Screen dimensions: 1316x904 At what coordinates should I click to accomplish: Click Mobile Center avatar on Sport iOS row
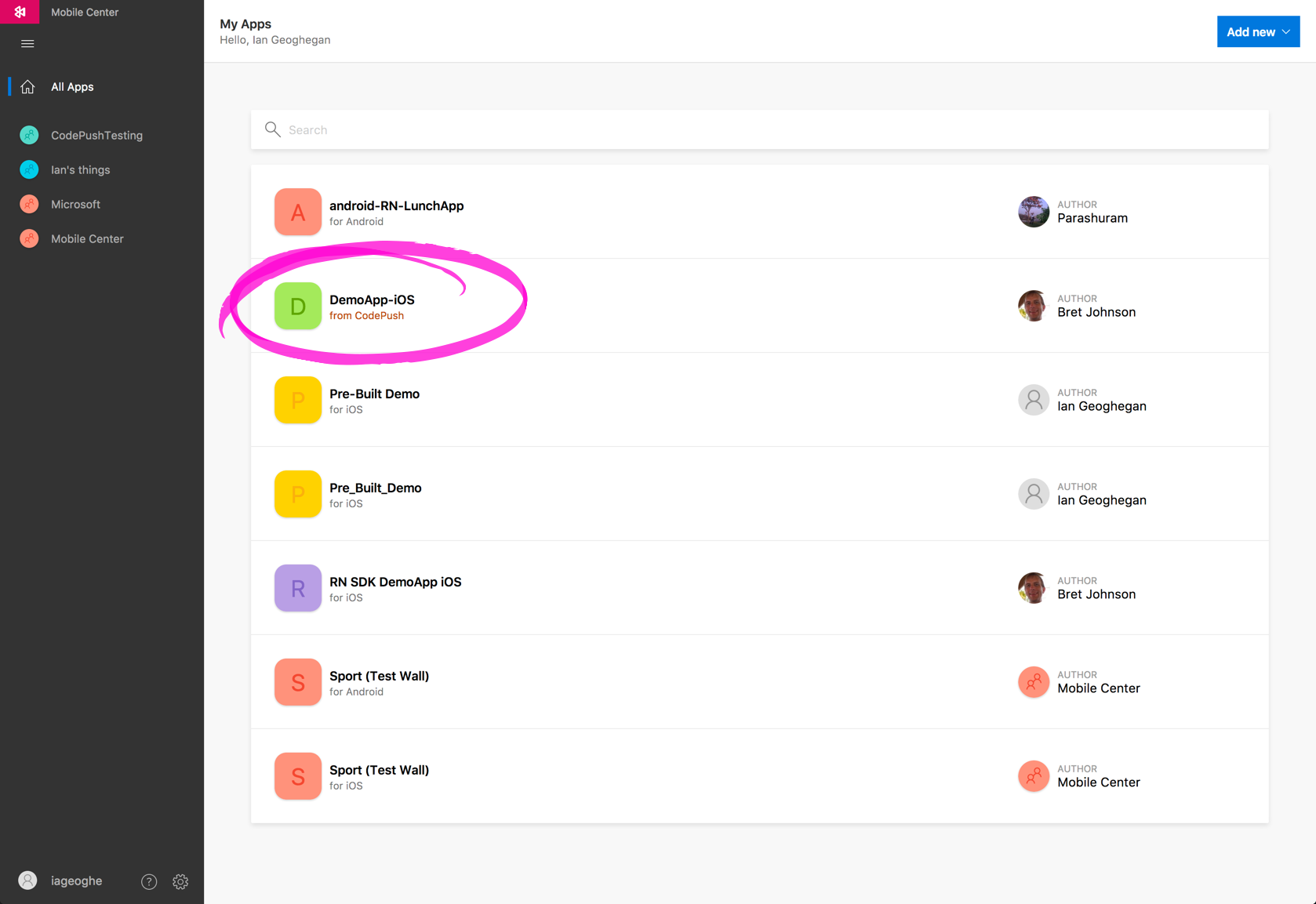[x=1034, y=776]
